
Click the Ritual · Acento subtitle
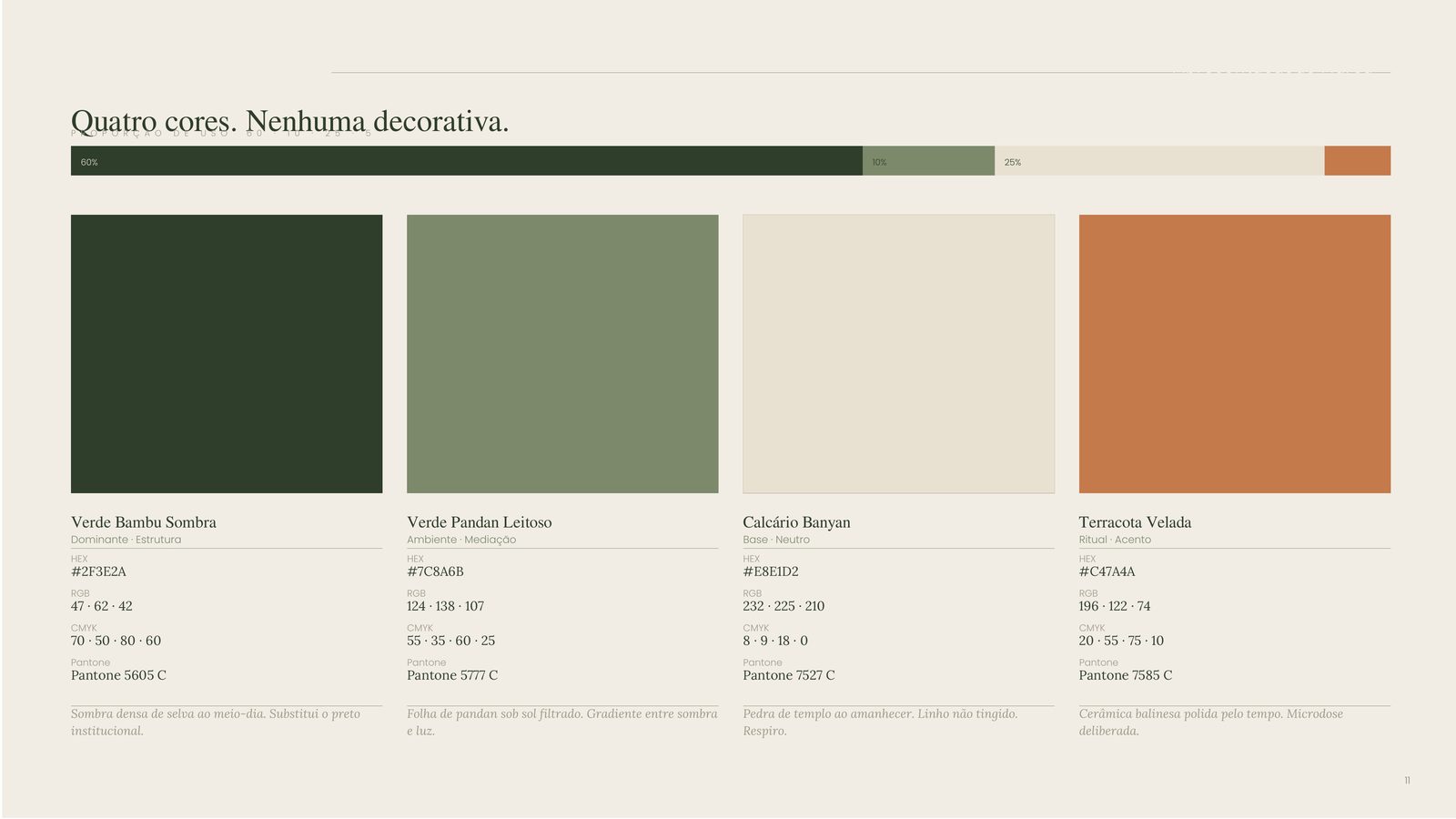1115,540
